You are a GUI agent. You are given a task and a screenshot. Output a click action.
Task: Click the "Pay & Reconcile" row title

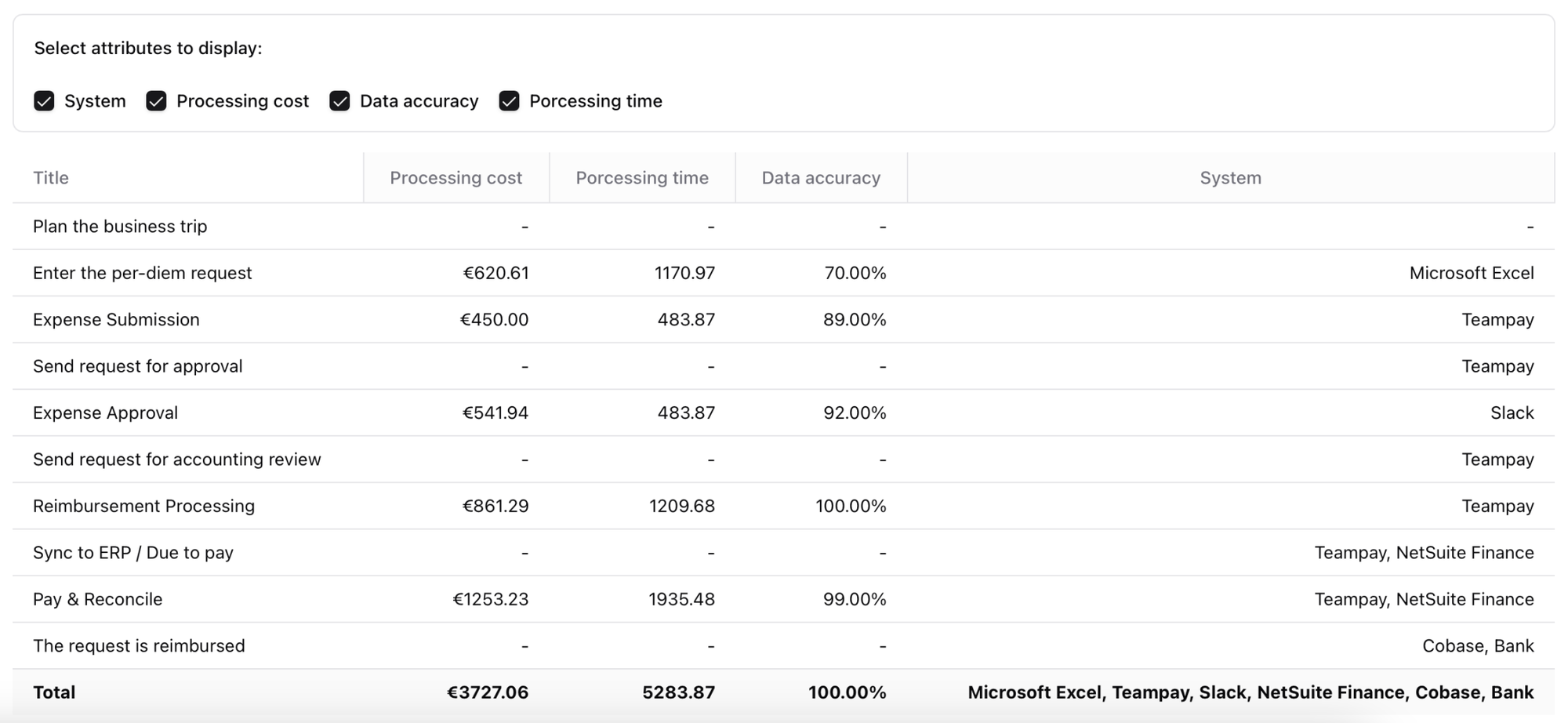tap(98, 600)
